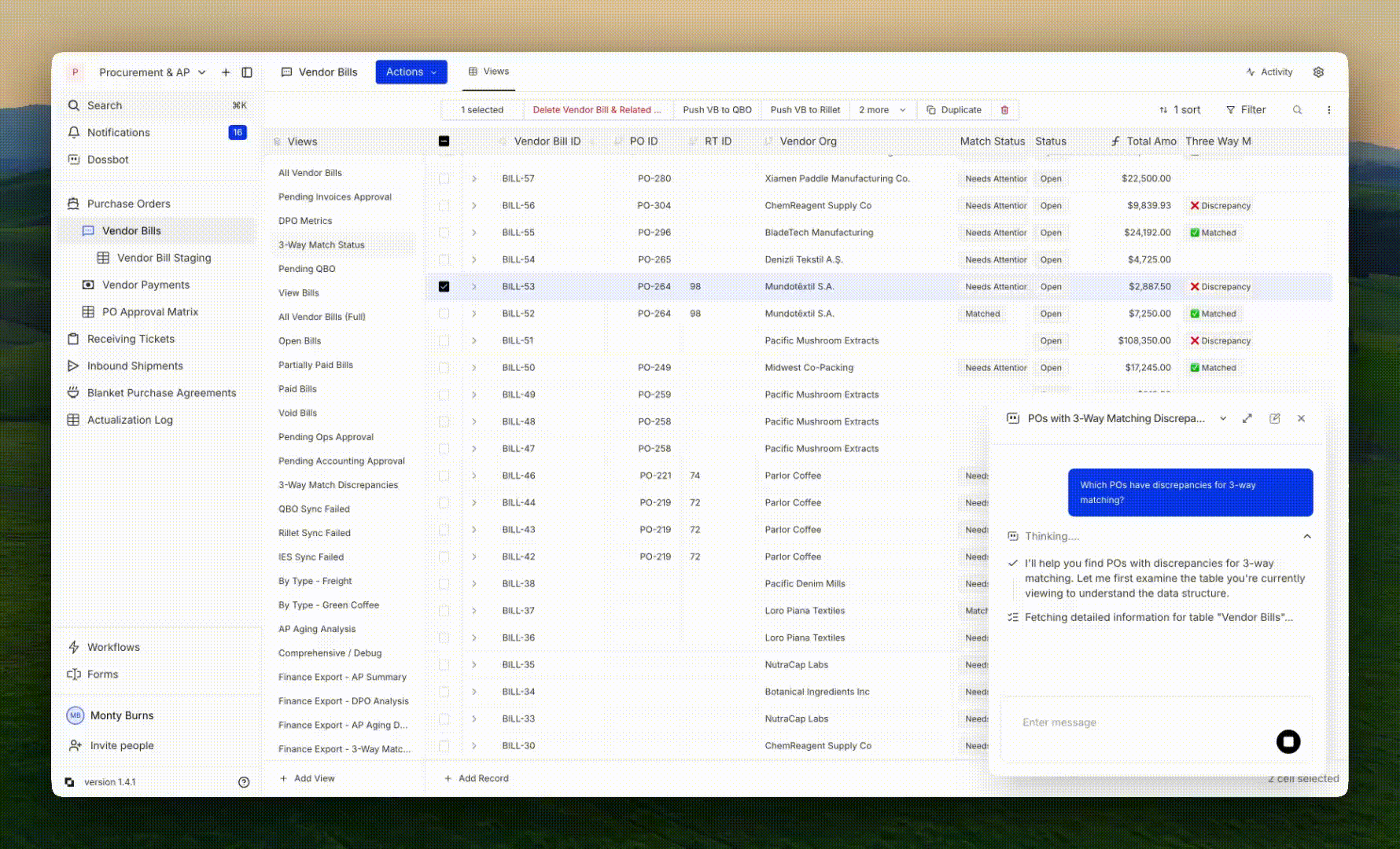Toggle the header select-all checkbox
1400x849 pixels.
click(444, 141)
